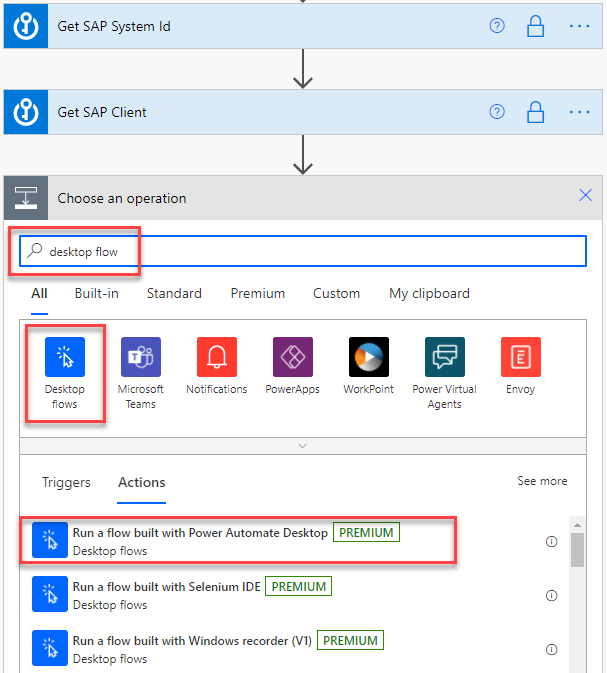Click lock icon on Get SAP System Id
This screenshot has width=607, height=673.
pos(535,26)
